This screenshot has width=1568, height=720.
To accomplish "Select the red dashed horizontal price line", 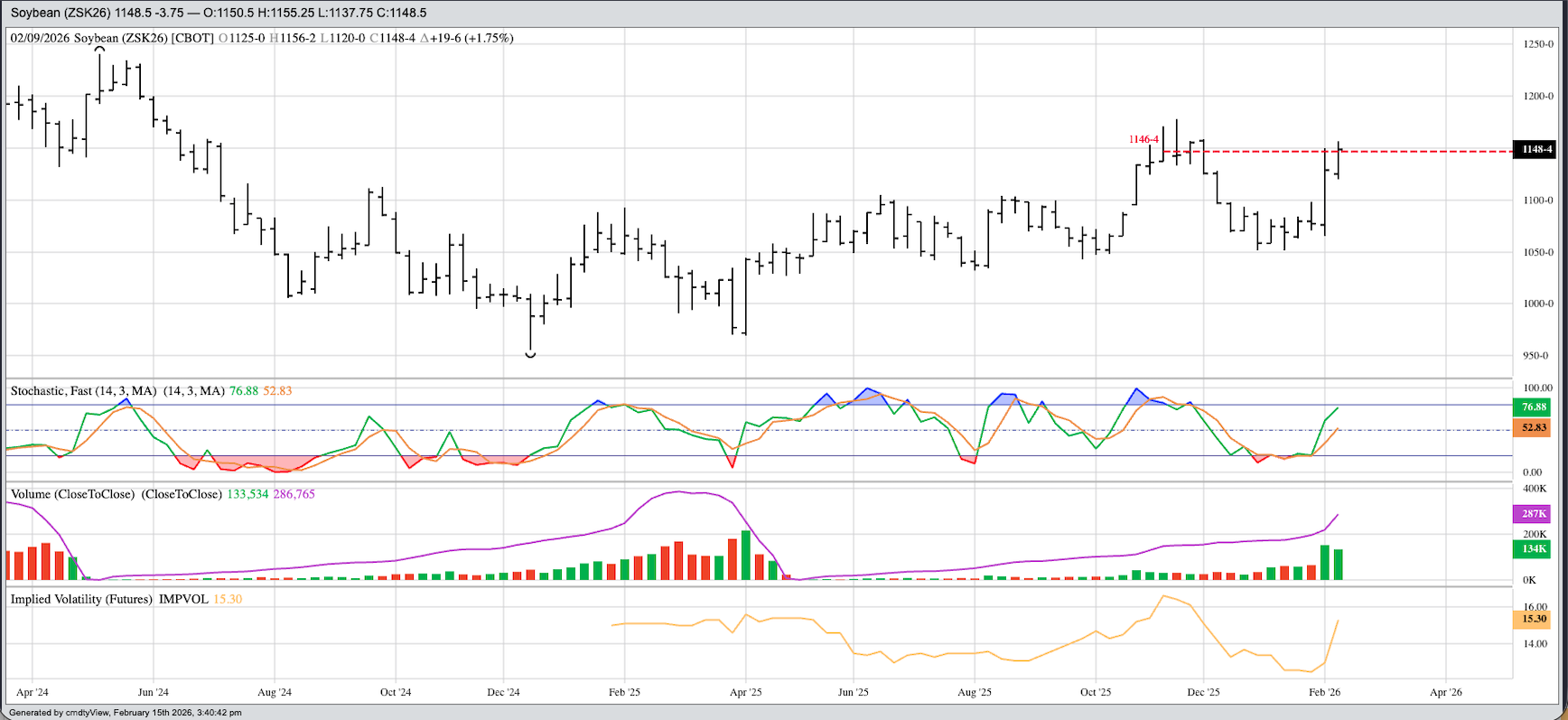I will pyautogui.click(x=1427, y=152).
